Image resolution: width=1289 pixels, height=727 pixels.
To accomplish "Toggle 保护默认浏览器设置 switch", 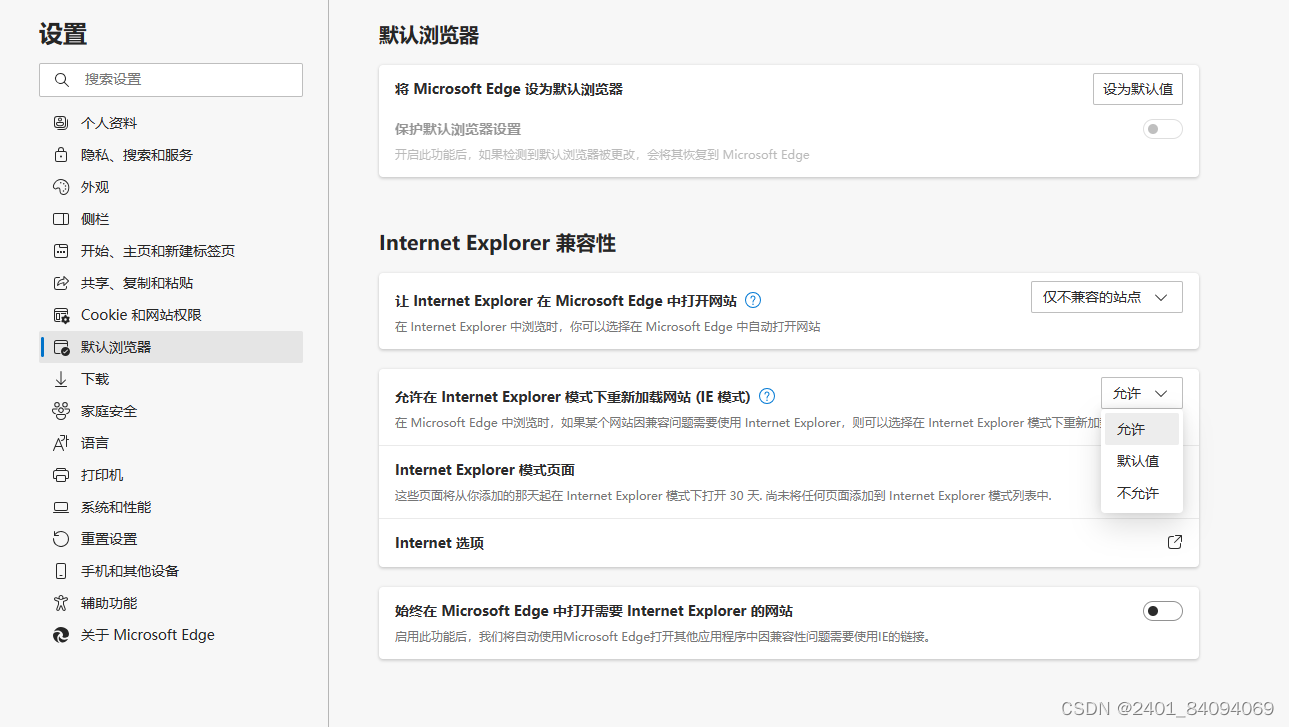I will [x=1162, y=129].
